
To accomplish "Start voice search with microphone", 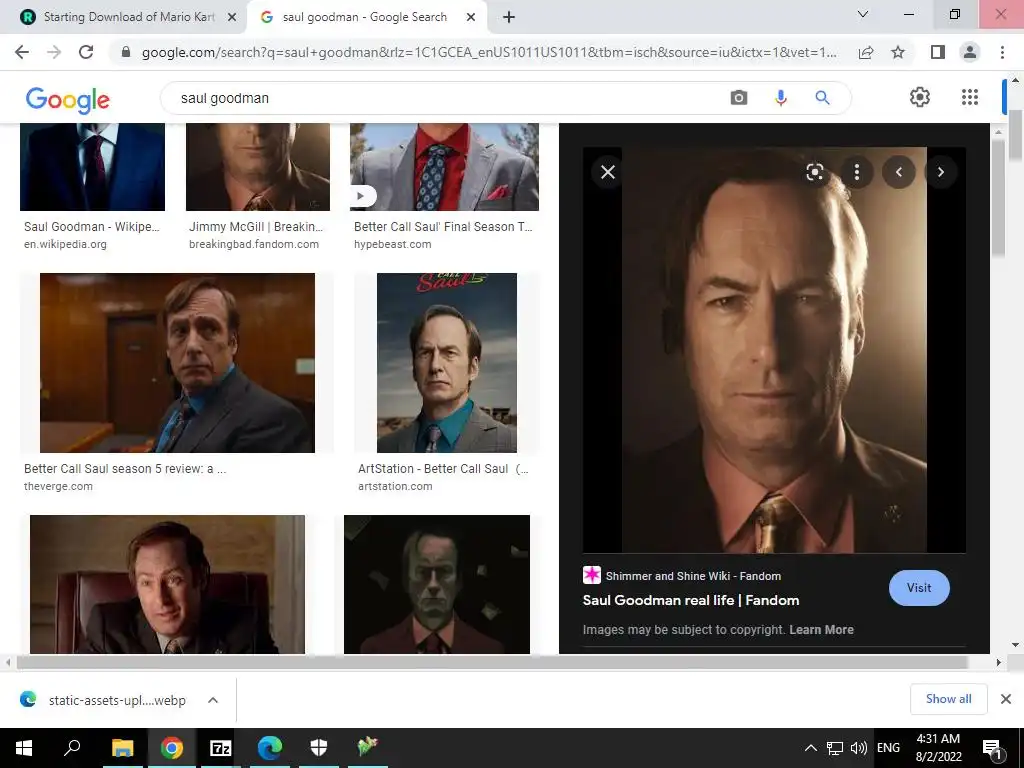I will pyautogui.click(x=780, y=98).
